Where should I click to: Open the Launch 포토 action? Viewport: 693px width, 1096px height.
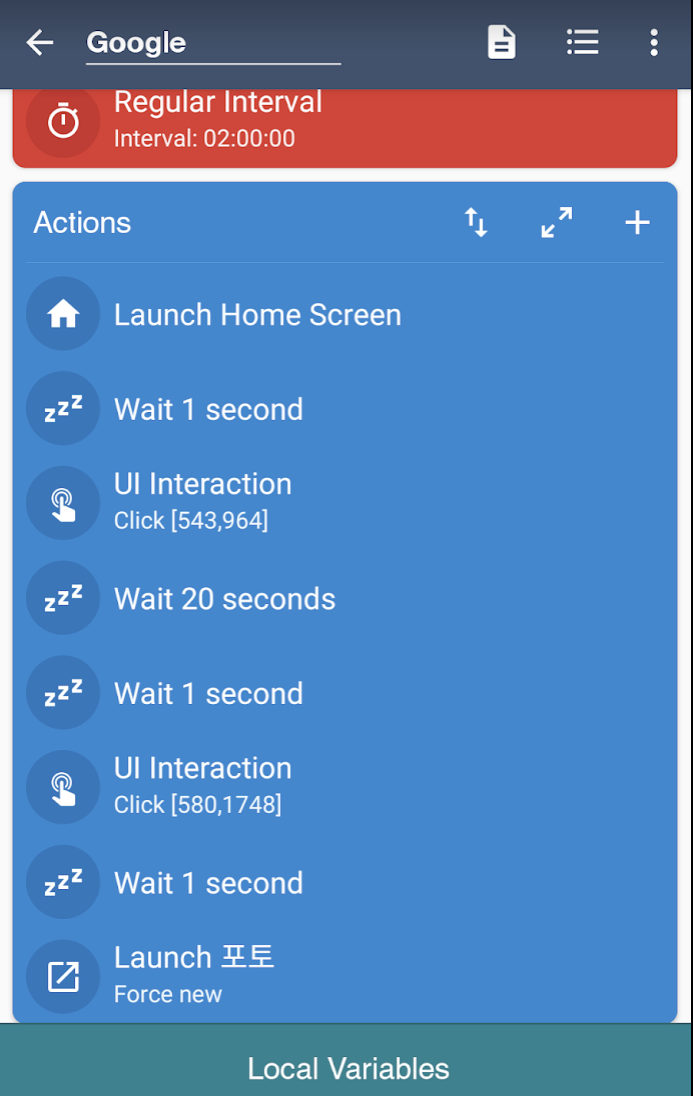click(x=345, y=975)
